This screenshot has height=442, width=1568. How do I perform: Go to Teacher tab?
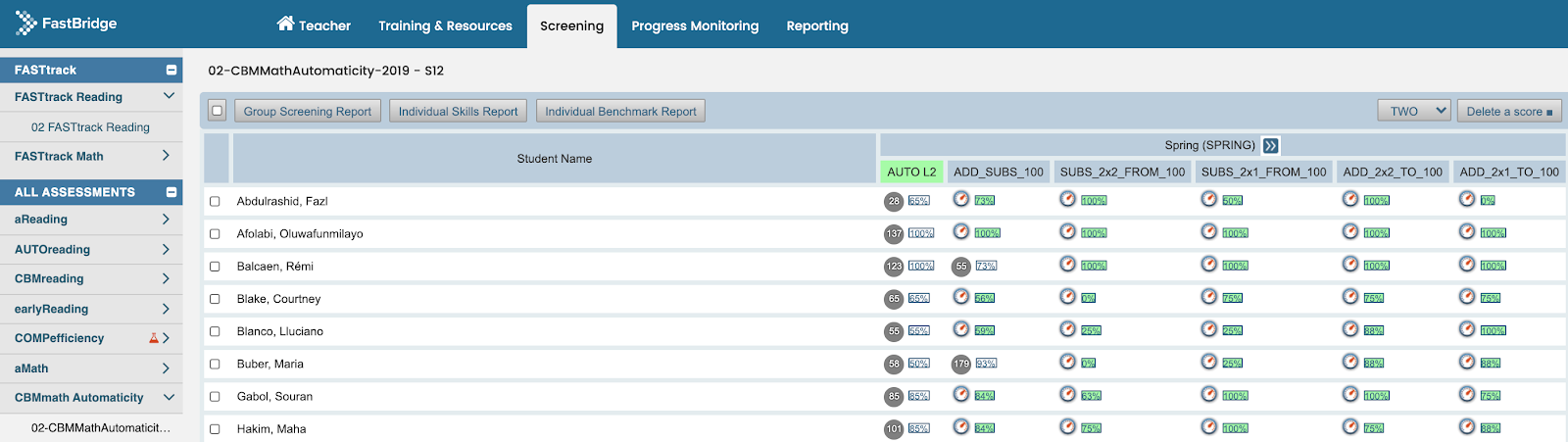click(x=314, y=25)
